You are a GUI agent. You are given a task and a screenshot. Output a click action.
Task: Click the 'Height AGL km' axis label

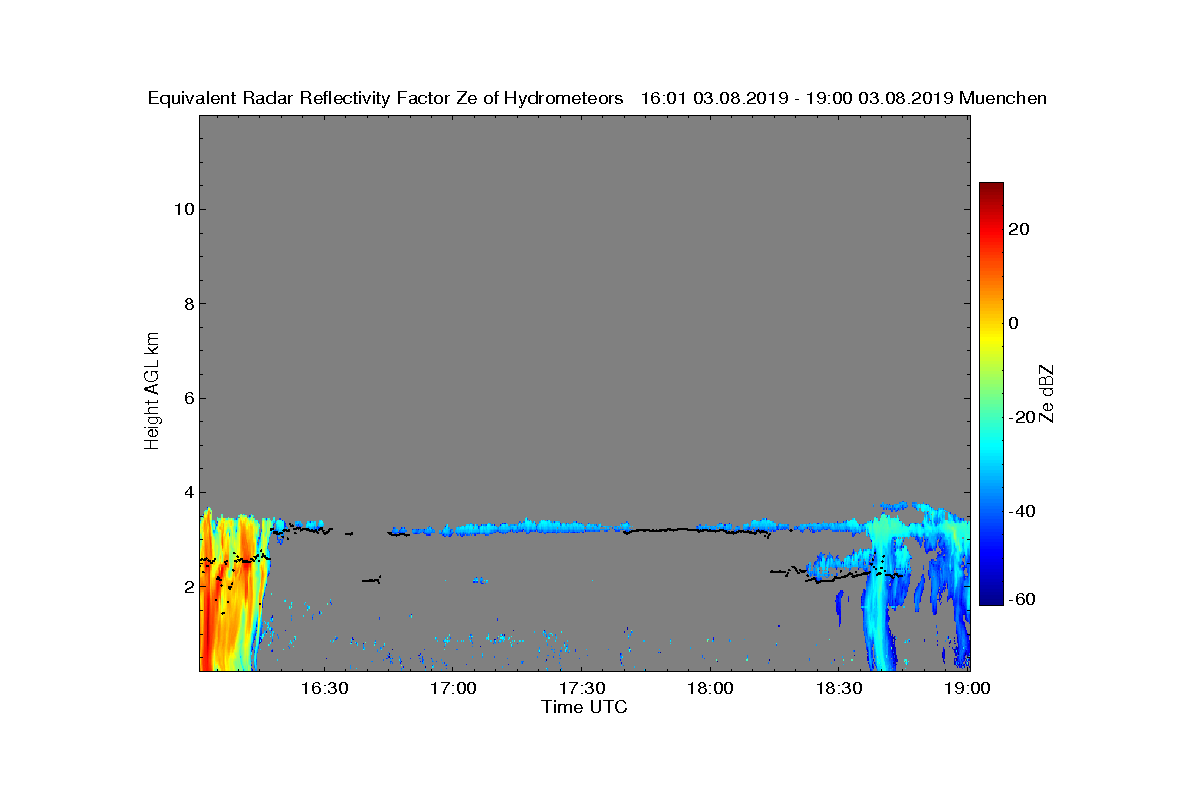[152, 391]
